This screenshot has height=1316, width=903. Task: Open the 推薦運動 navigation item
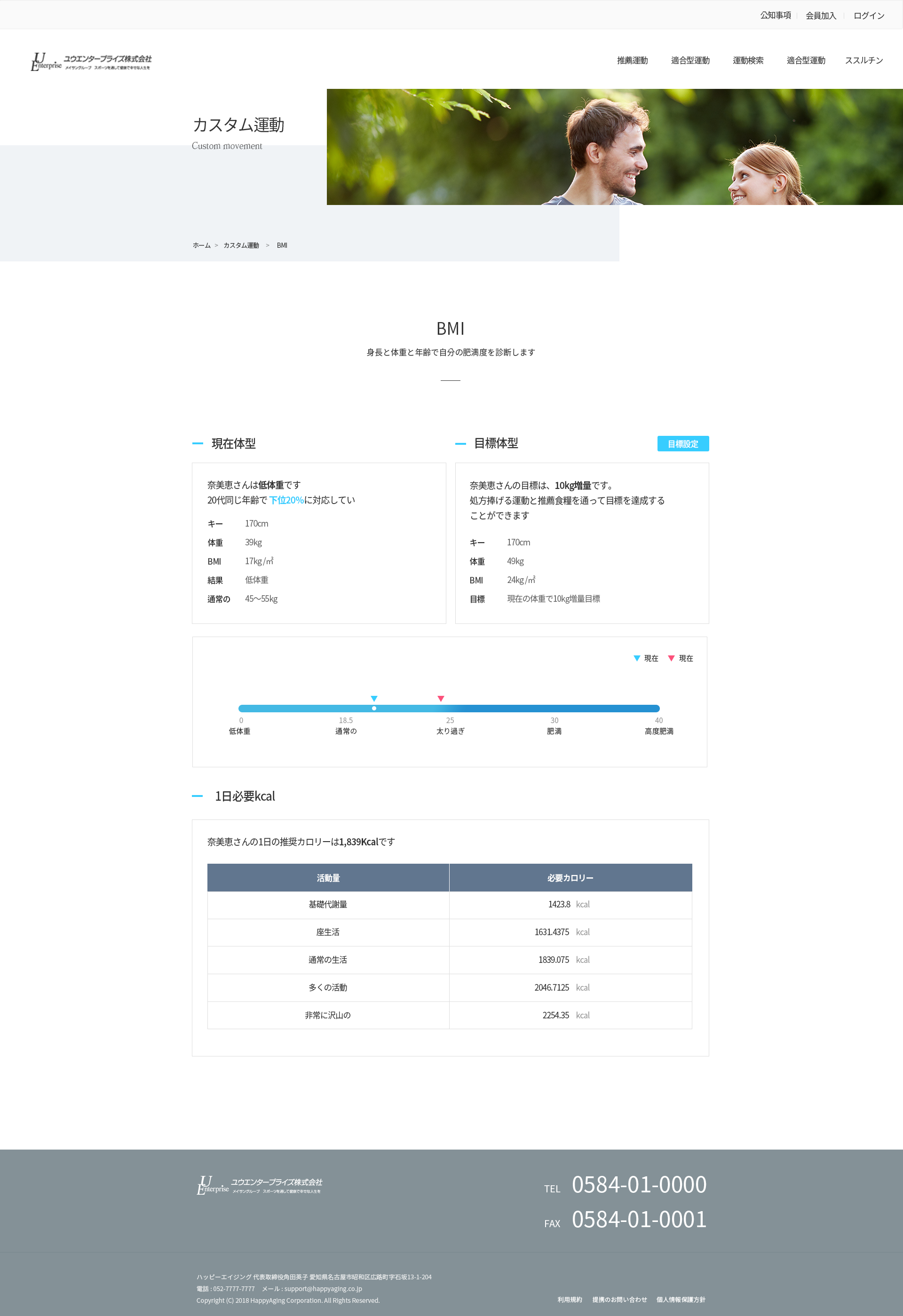[632, 61]
